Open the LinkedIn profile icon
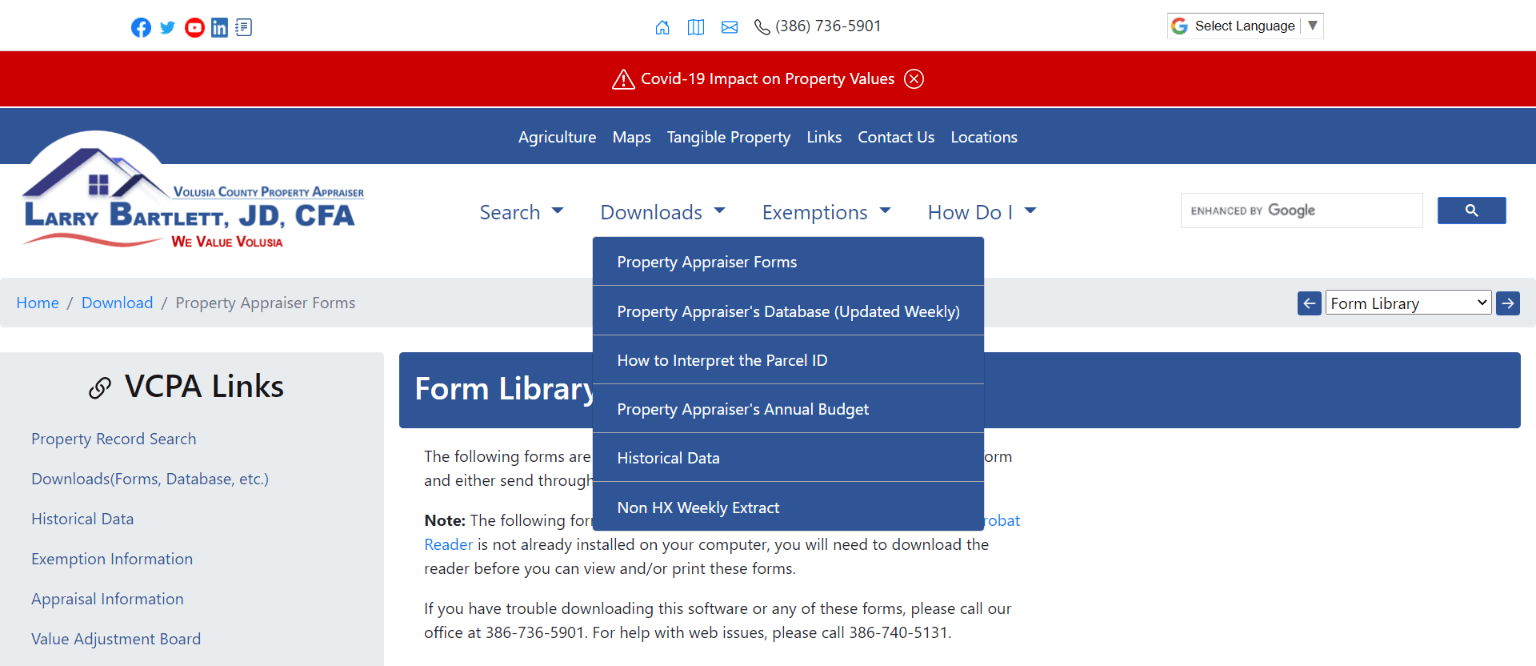The height and width of the screenshot is (666, 1536). [219, 27]
